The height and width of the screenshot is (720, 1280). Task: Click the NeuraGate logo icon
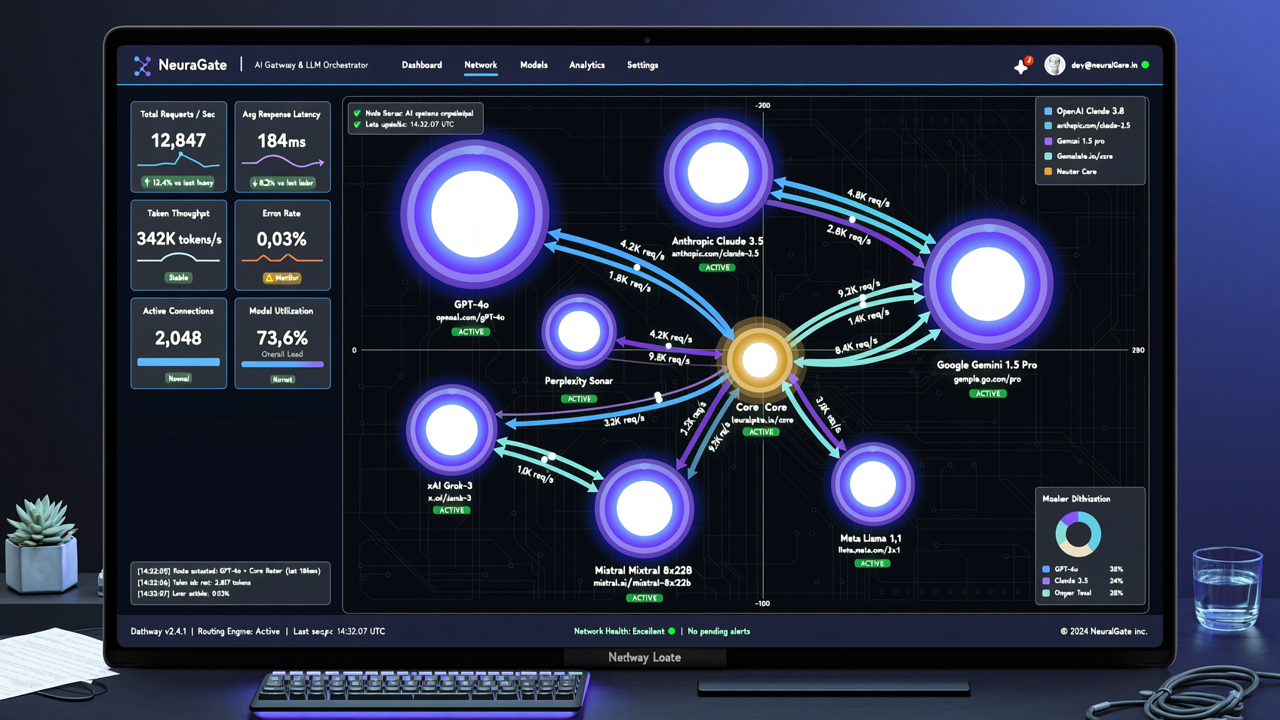[143, 66]
